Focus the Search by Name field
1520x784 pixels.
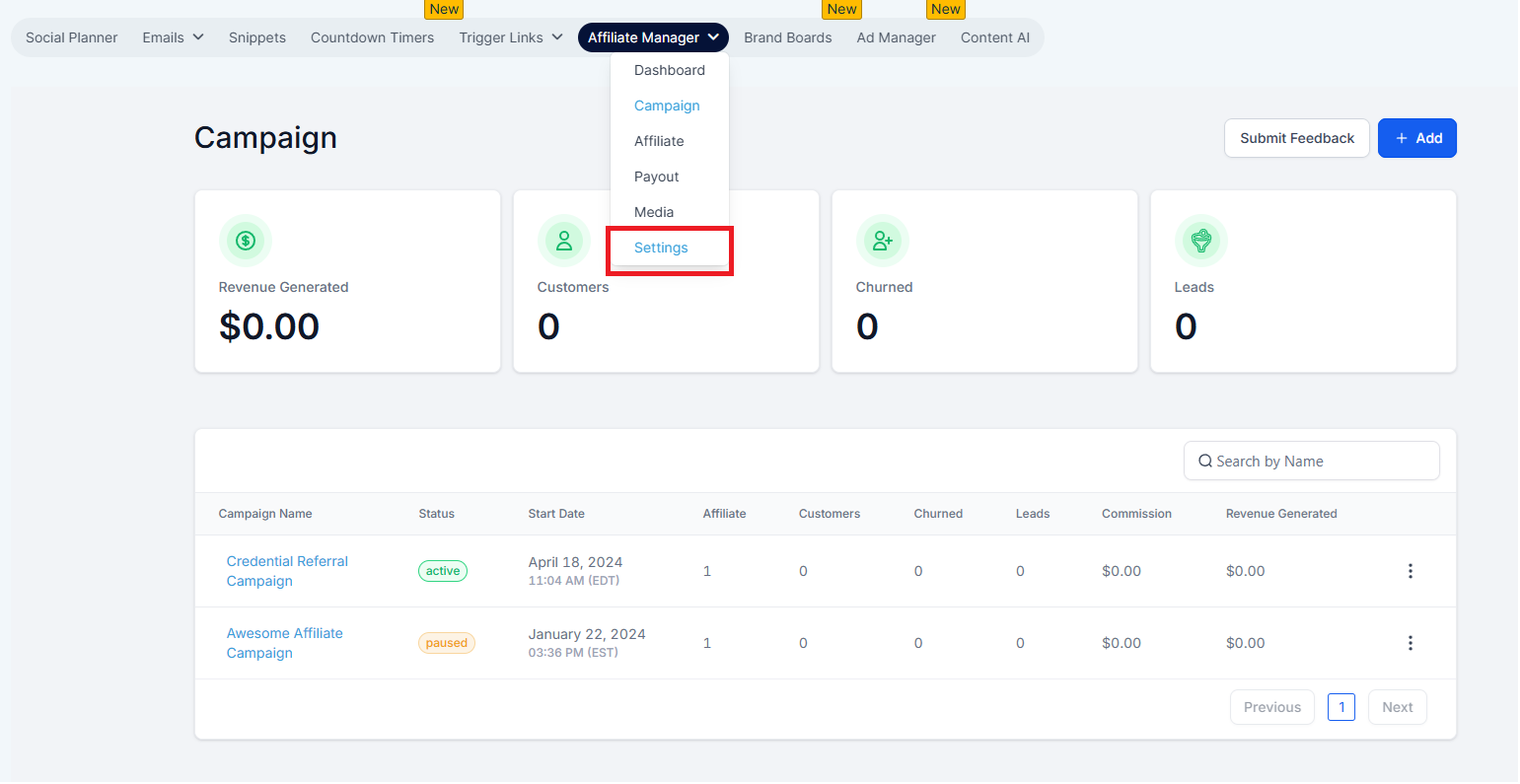tap(1312, 461)
